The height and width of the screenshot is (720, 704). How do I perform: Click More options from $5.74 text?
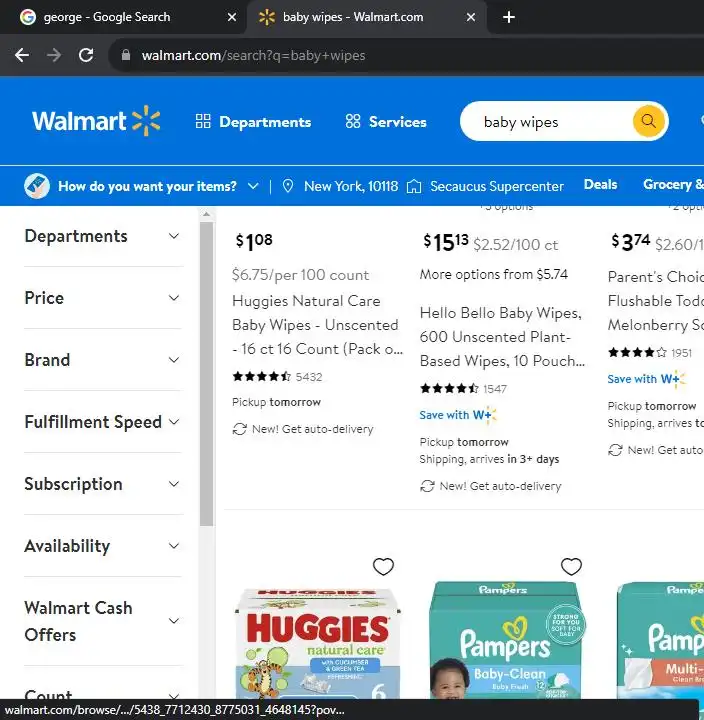[494, 275]
